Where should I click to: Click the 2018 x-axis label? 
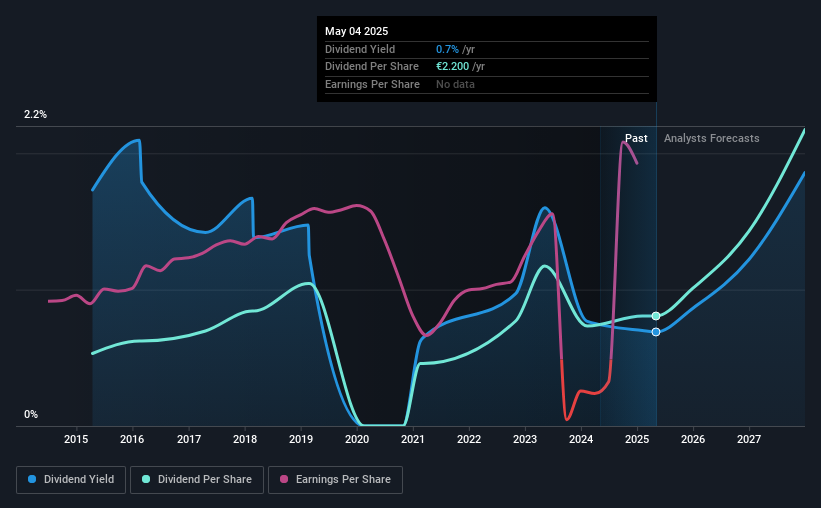coord(245,439)
